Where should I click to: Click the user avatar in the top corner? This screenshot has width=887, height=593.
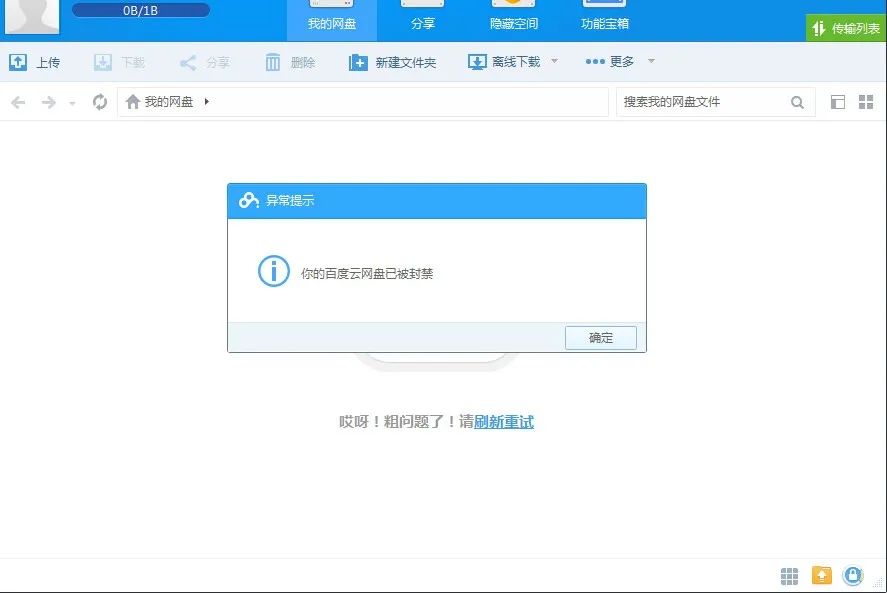31,18
